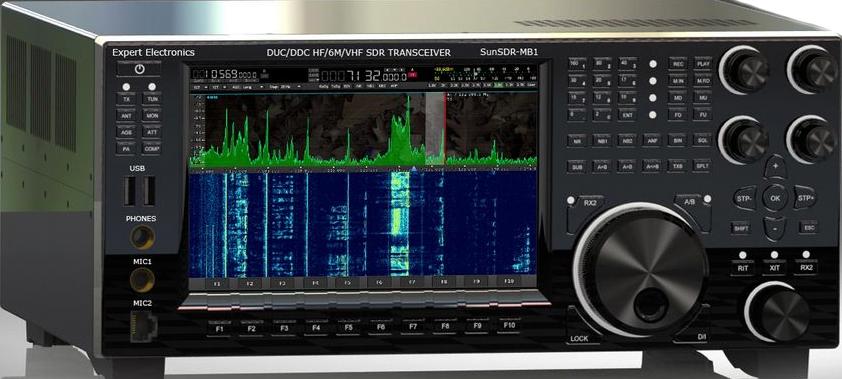The width and height of the screenshot is (842, 379).
Task: Click the SQL squelch button
Action: pos(702,140)
